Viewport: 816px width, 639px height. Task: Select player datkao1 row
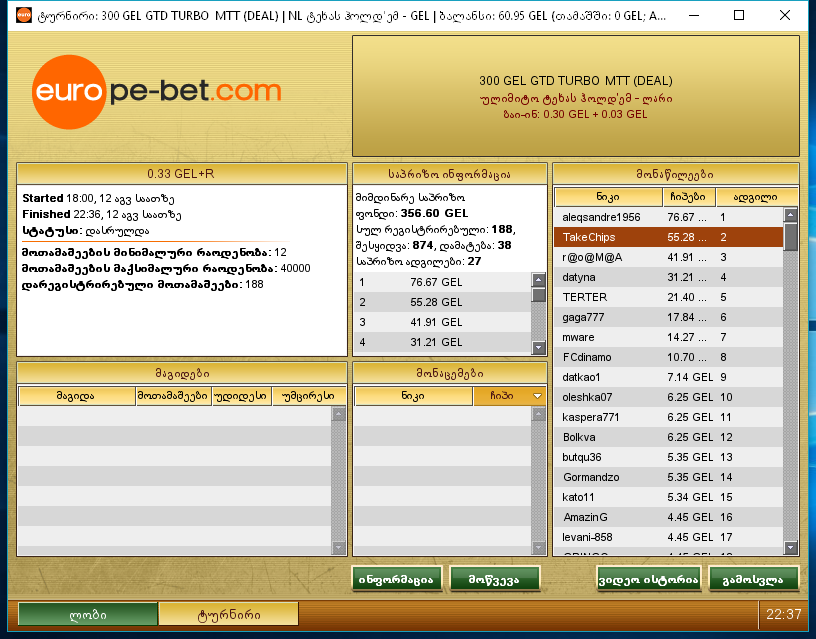[x=668, y=377]
